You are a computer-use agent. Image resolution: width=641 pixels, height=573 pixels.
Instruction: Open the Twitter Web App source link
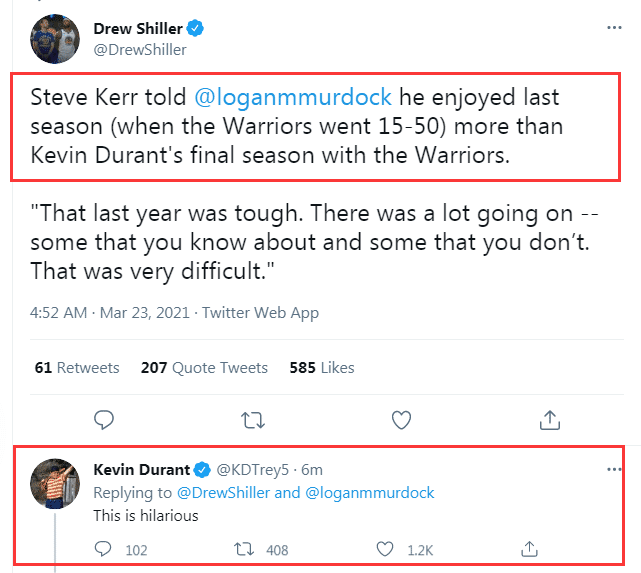(x=261, y=312)
